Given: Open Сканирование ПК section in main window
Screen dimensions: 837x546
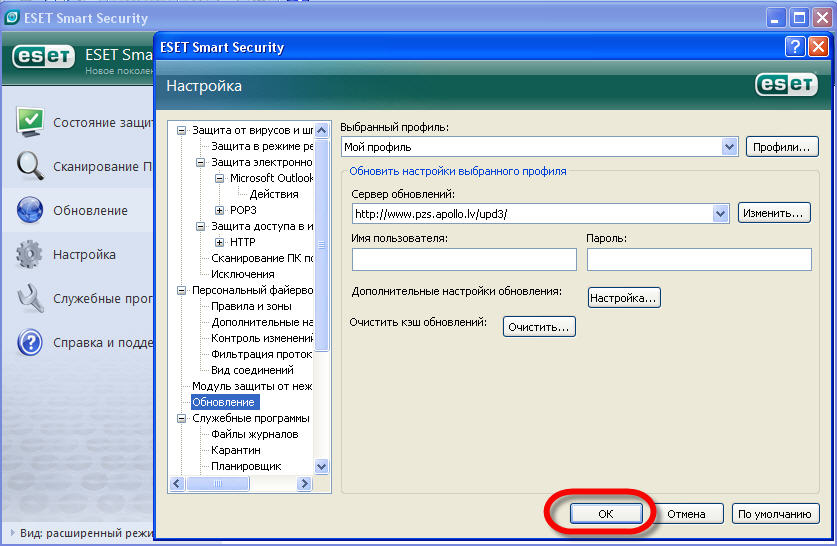Looking at the screenshot, I should coord(103,167).
